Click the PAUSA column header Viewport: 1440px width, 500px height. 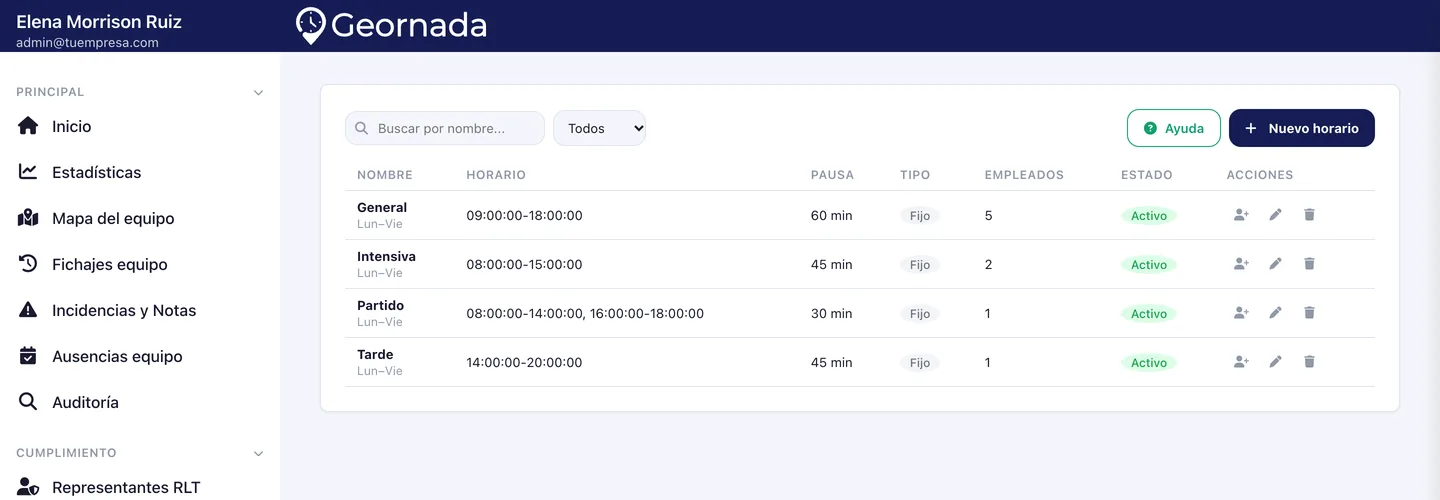pyautogui.click(x=833, y=175)
